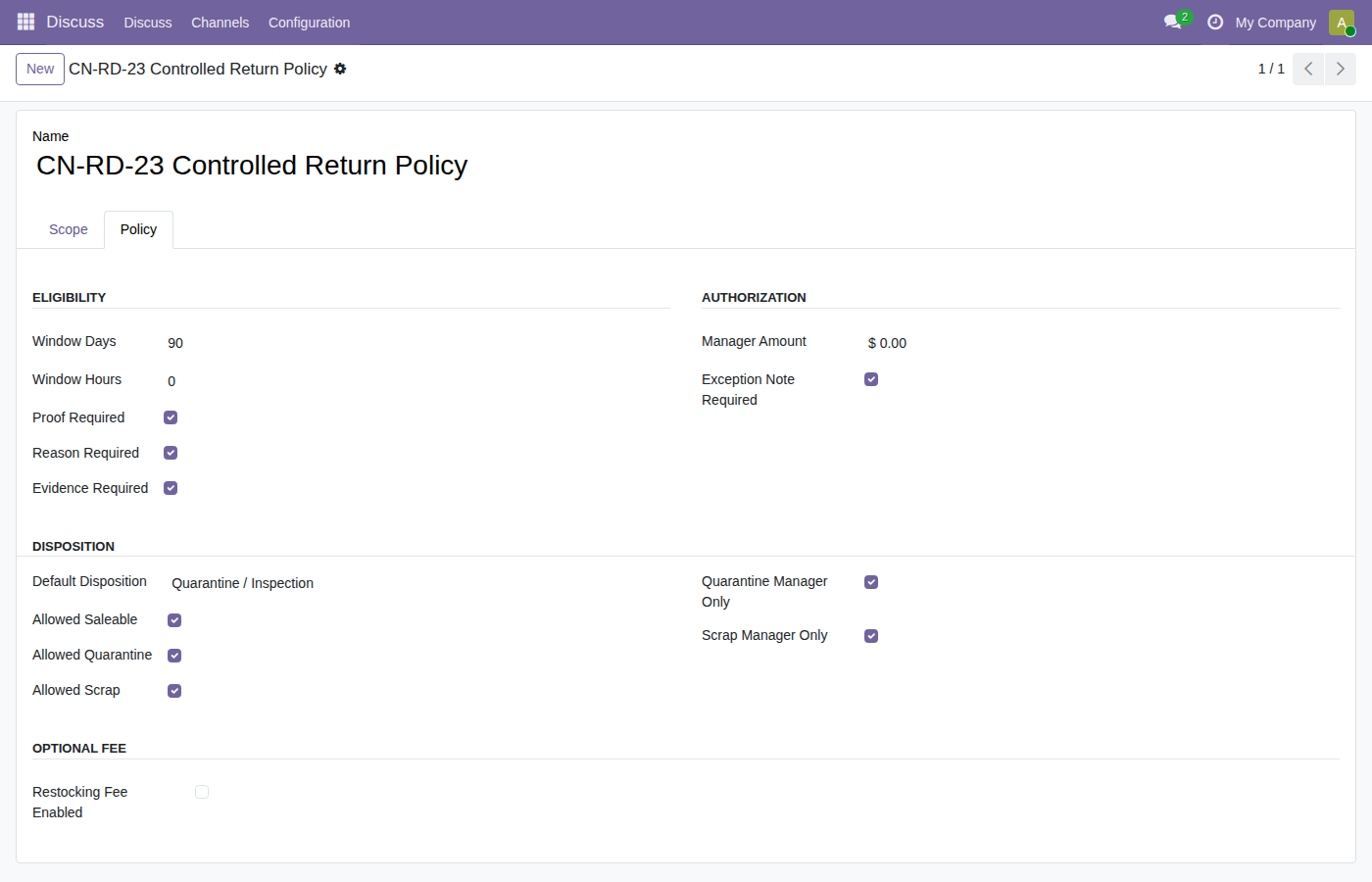
Task: Click the breadcrumb record title
Action: click(198, 69)
